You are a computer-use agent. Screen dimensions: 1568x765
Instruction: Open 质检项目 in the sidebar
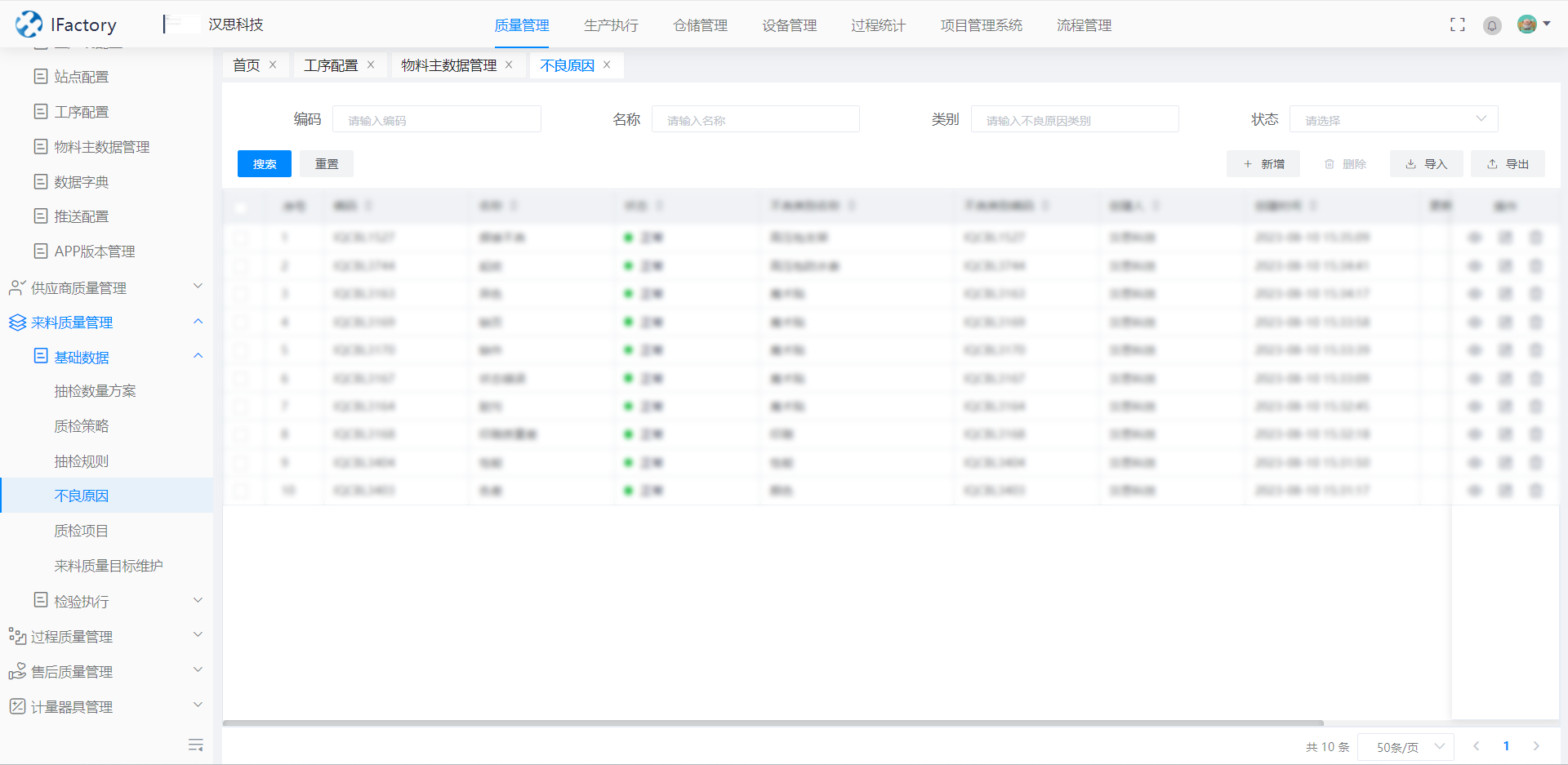coord(81,531)
